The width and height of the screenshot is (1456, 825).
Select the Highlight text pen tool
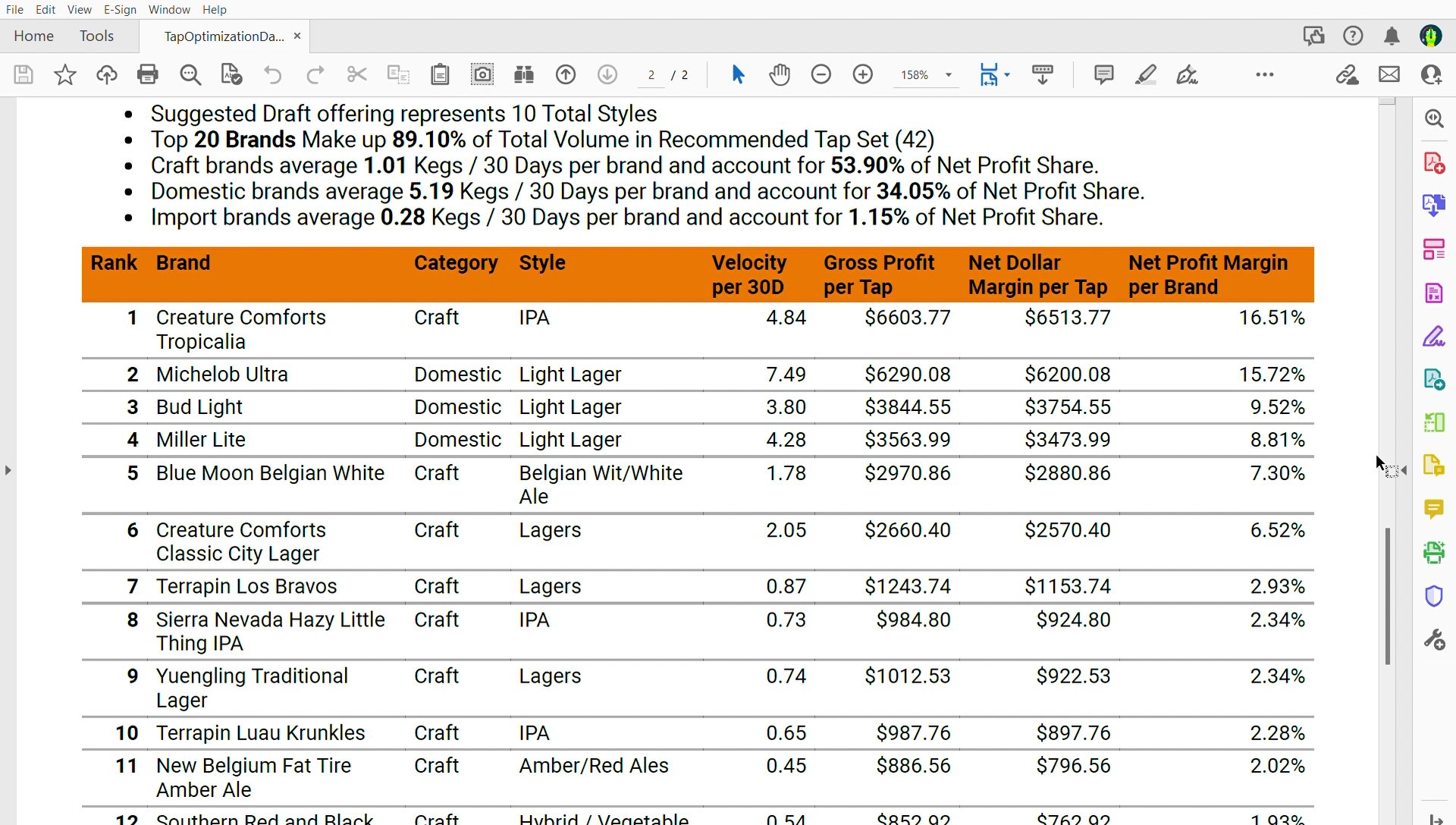(x=1146, y=74)
